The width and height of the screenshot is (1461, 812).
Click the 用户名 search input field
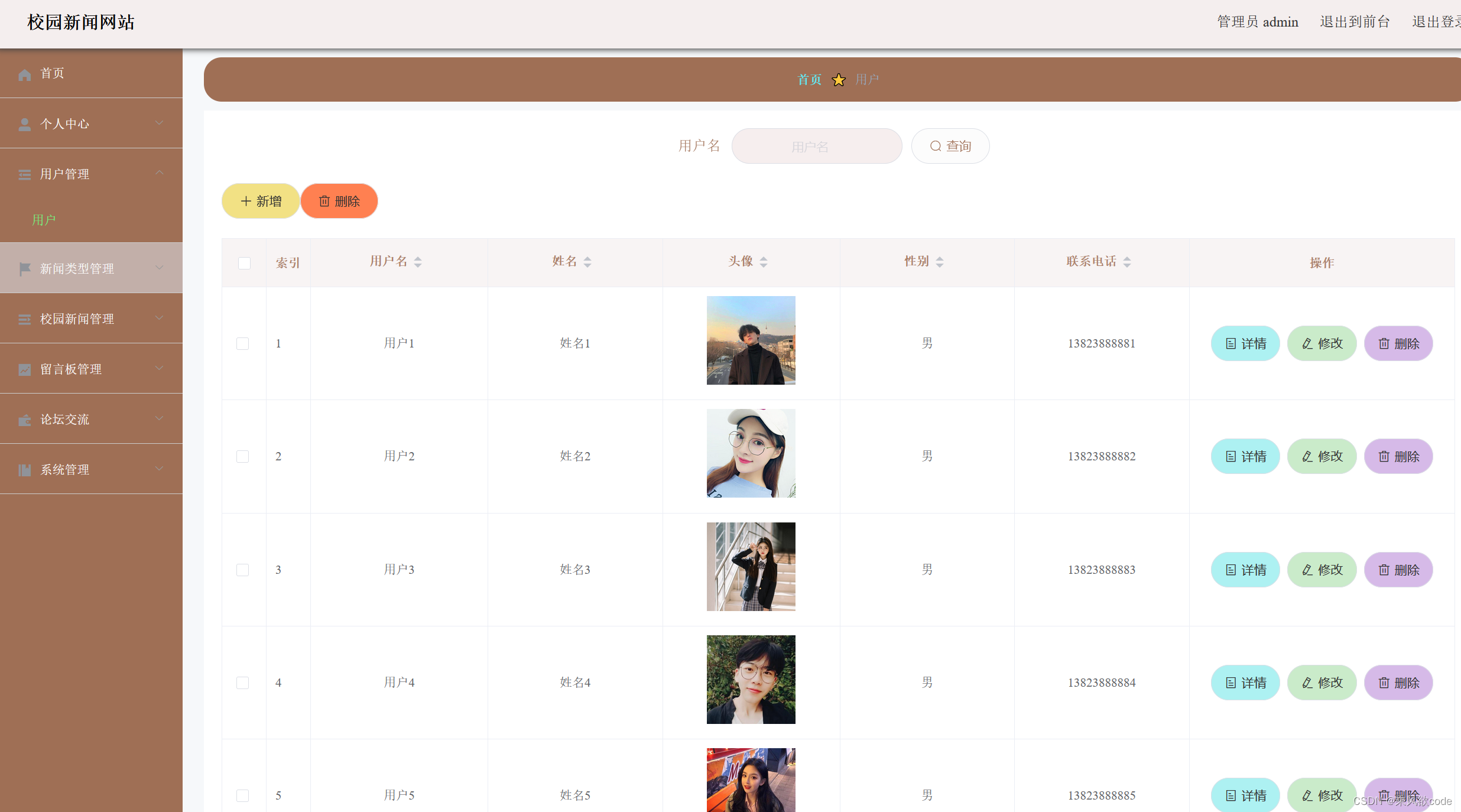[816, 146]
